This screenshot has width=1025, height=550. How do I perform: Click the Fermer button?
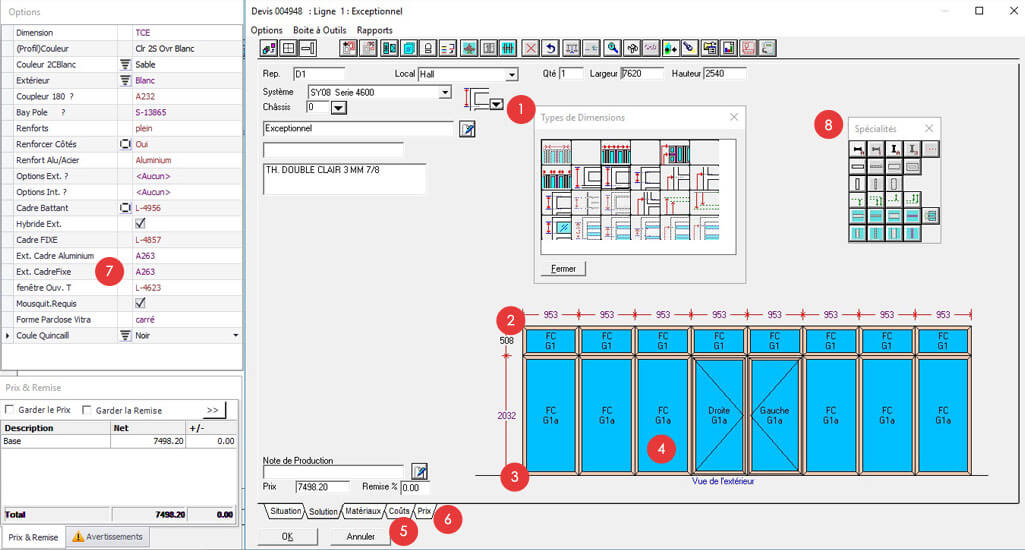(x=563, y=269)
